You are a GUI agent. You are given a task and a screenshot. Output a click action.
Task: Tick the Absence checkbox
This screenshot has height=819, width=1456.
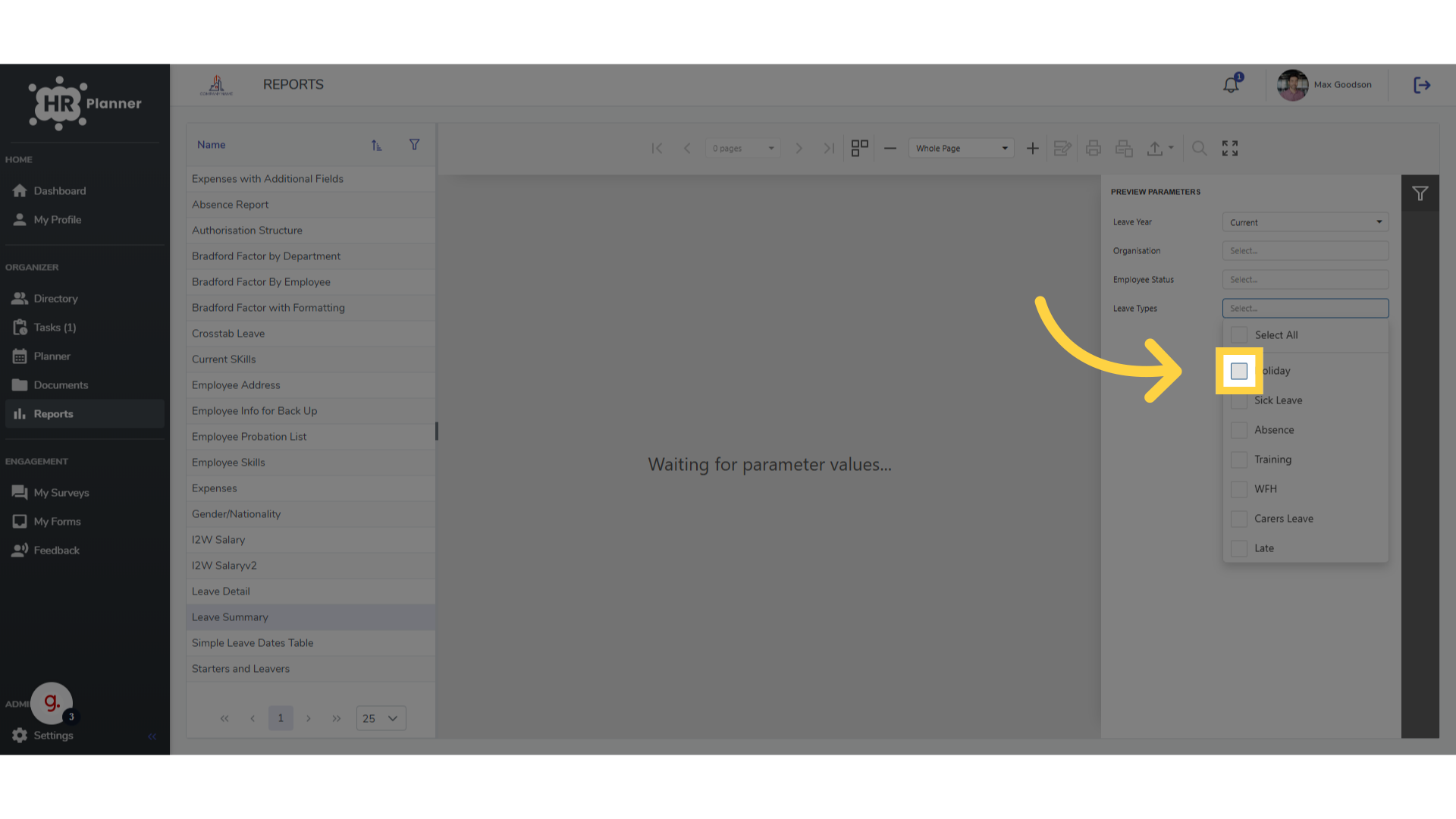pos(1239,430)
